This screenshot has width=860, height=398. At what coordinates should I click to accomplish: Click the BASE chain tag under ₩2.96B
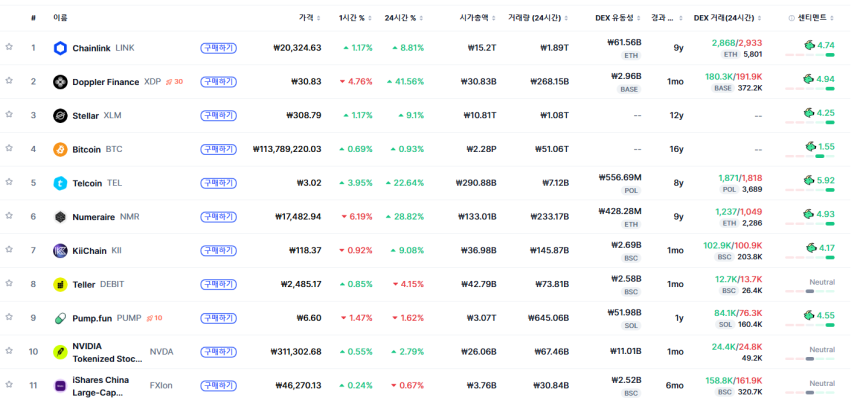click(629, 89)
